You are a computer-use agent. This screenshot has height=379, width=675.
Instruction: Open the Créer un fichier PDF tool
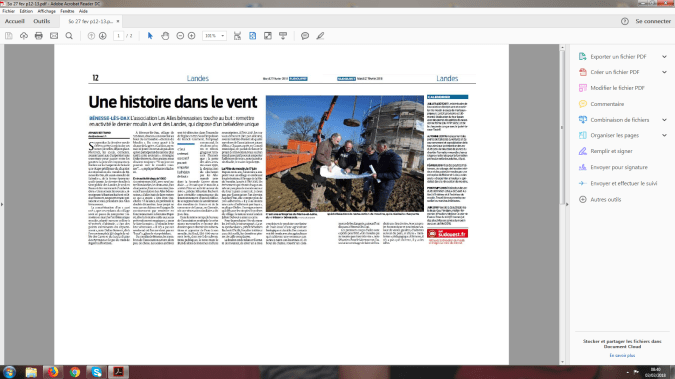pos(615,72)
